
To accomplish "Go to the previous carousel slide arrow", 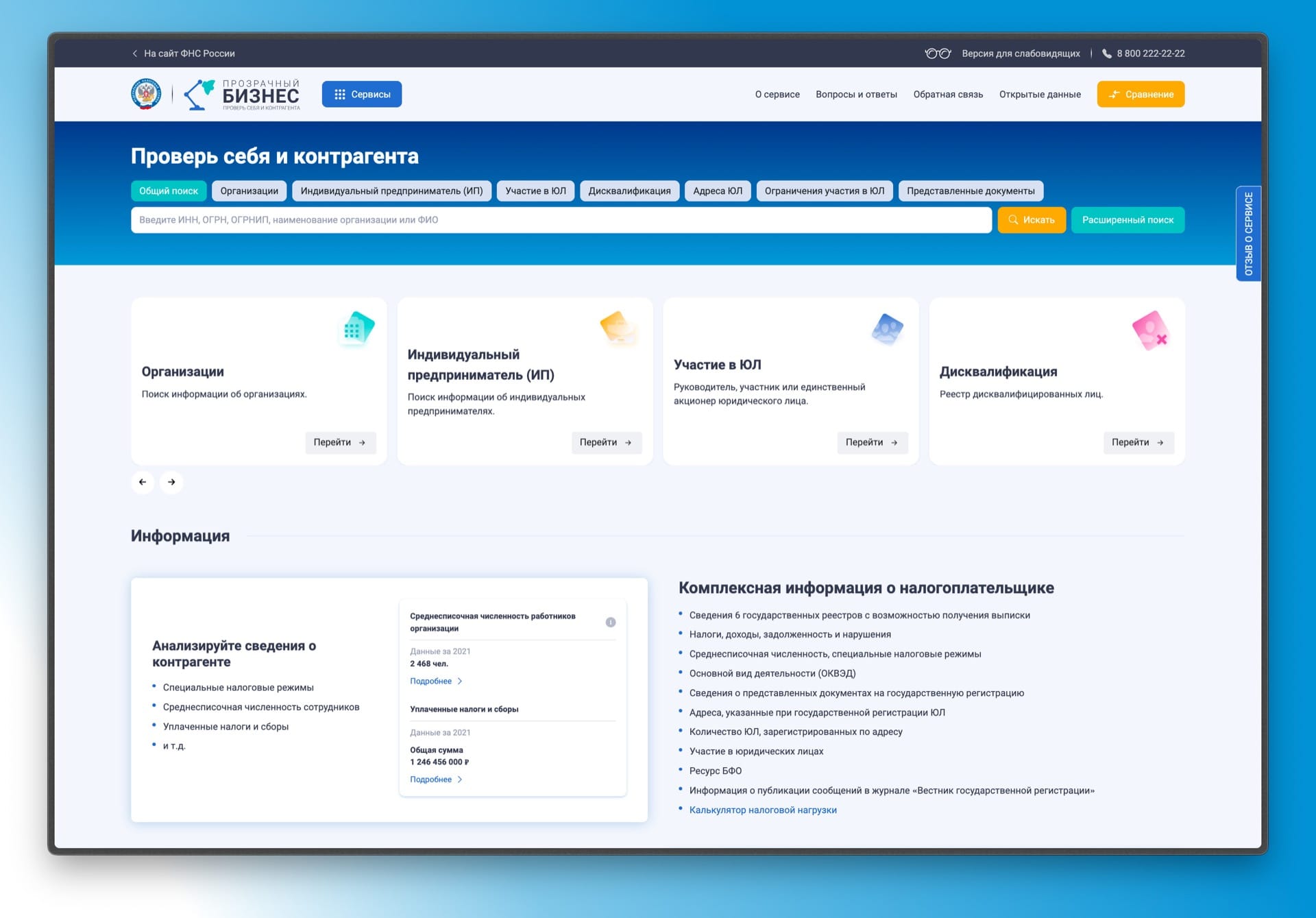I will pyautogui.click(x=143, y=482).
